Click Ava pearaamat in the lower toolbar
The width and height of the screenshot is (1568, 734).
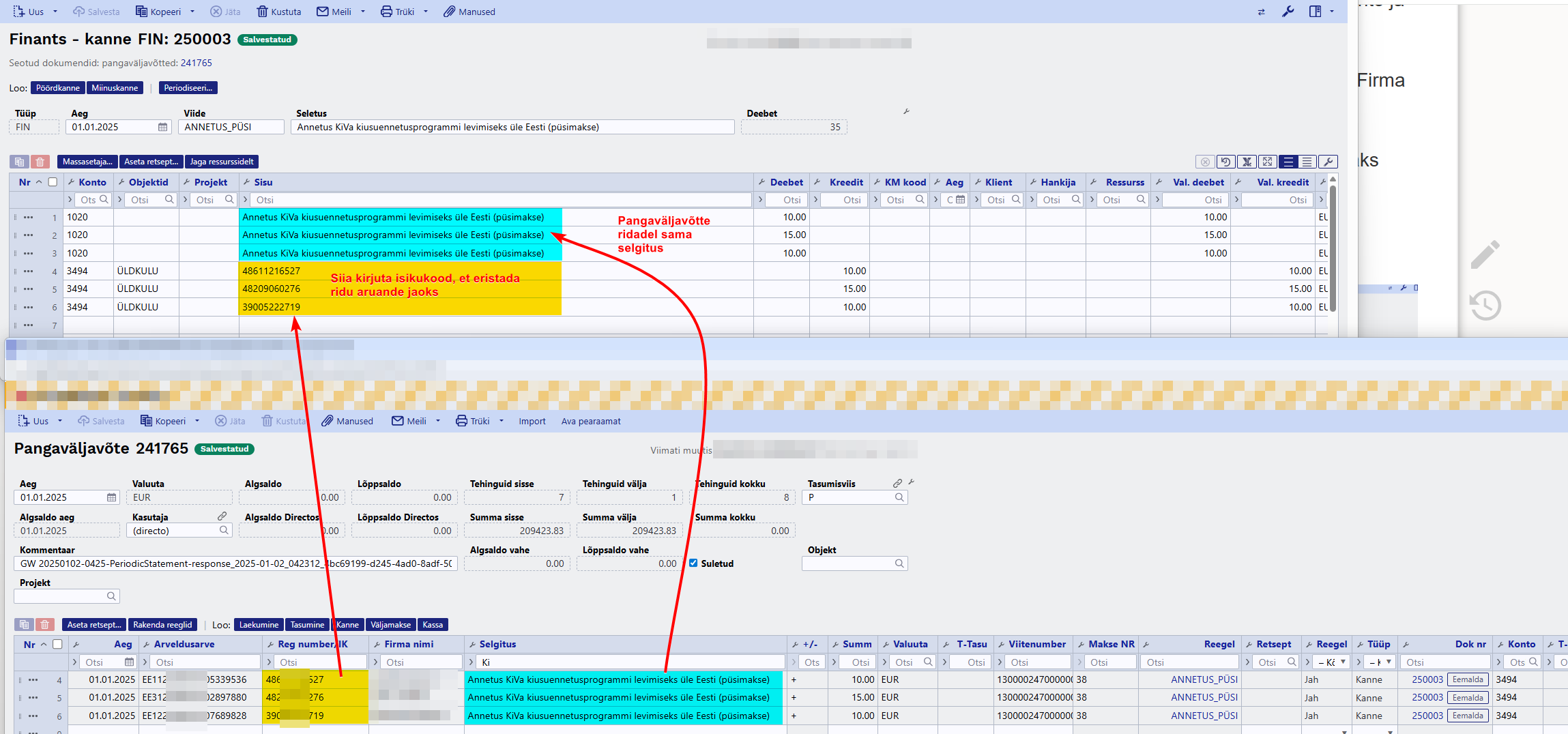[x=590, y=422]
